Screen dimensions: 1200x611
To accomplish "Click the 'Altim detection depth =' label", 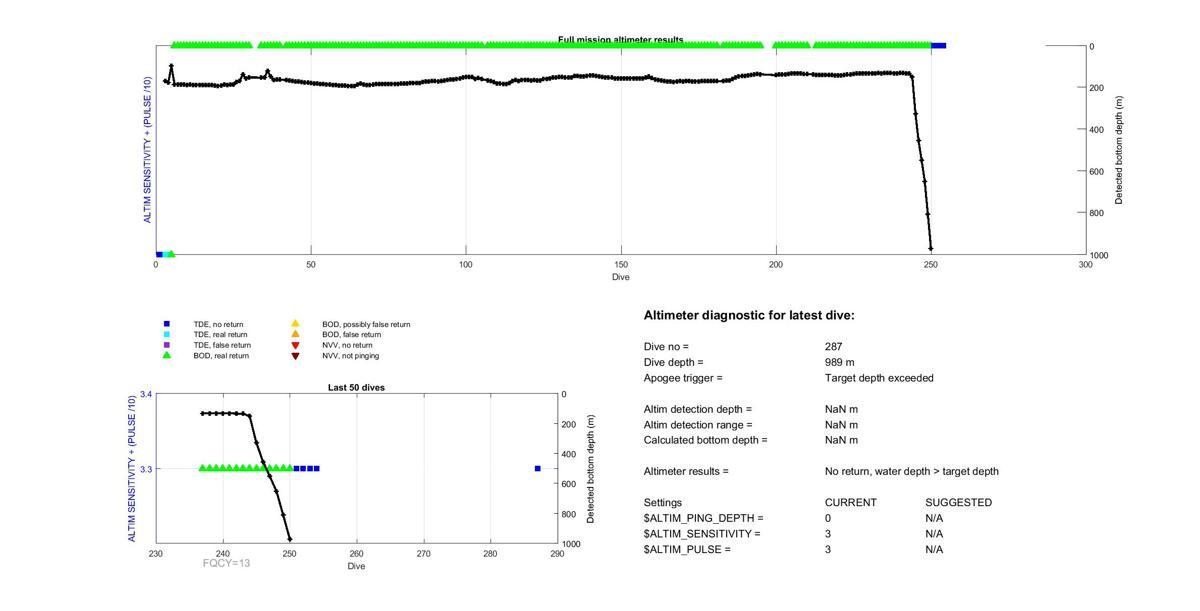I will pyautogui.click(x=697, y=409).
